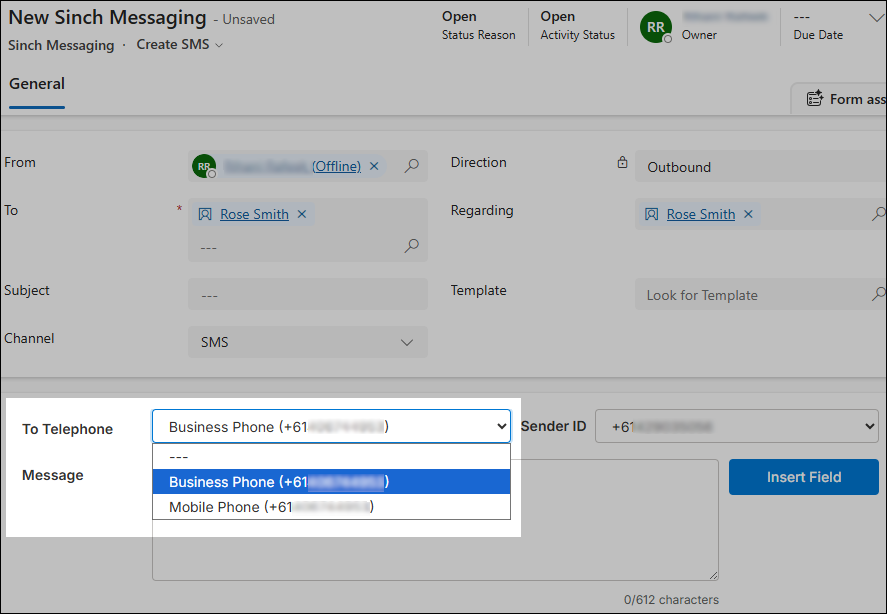Choose the Mobile Phone option in the list
887x614 pixels.
click(331, 506)
